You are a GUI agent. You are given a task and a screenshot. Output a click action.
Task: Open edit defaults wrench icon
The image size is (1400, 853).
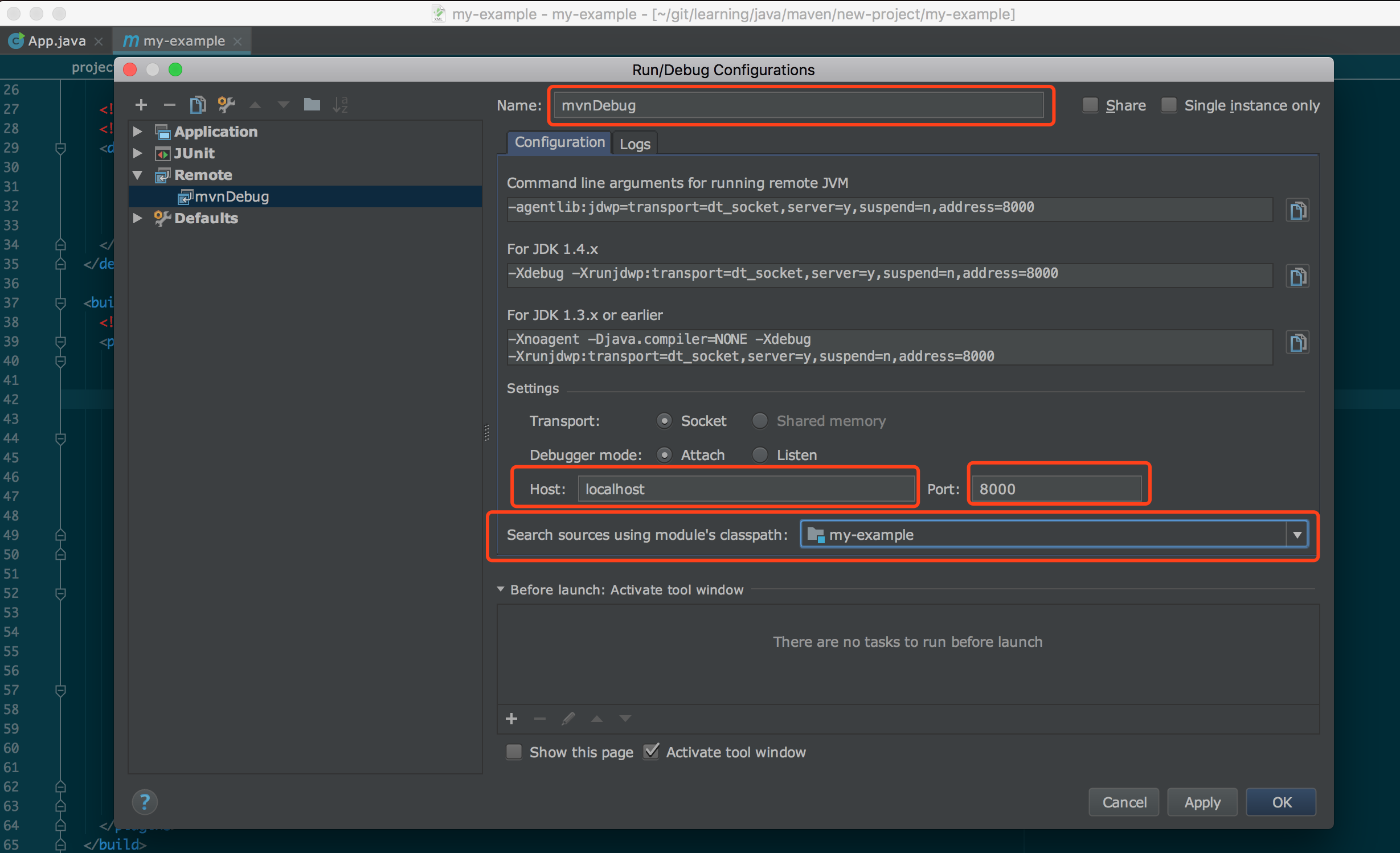(226, 105)
